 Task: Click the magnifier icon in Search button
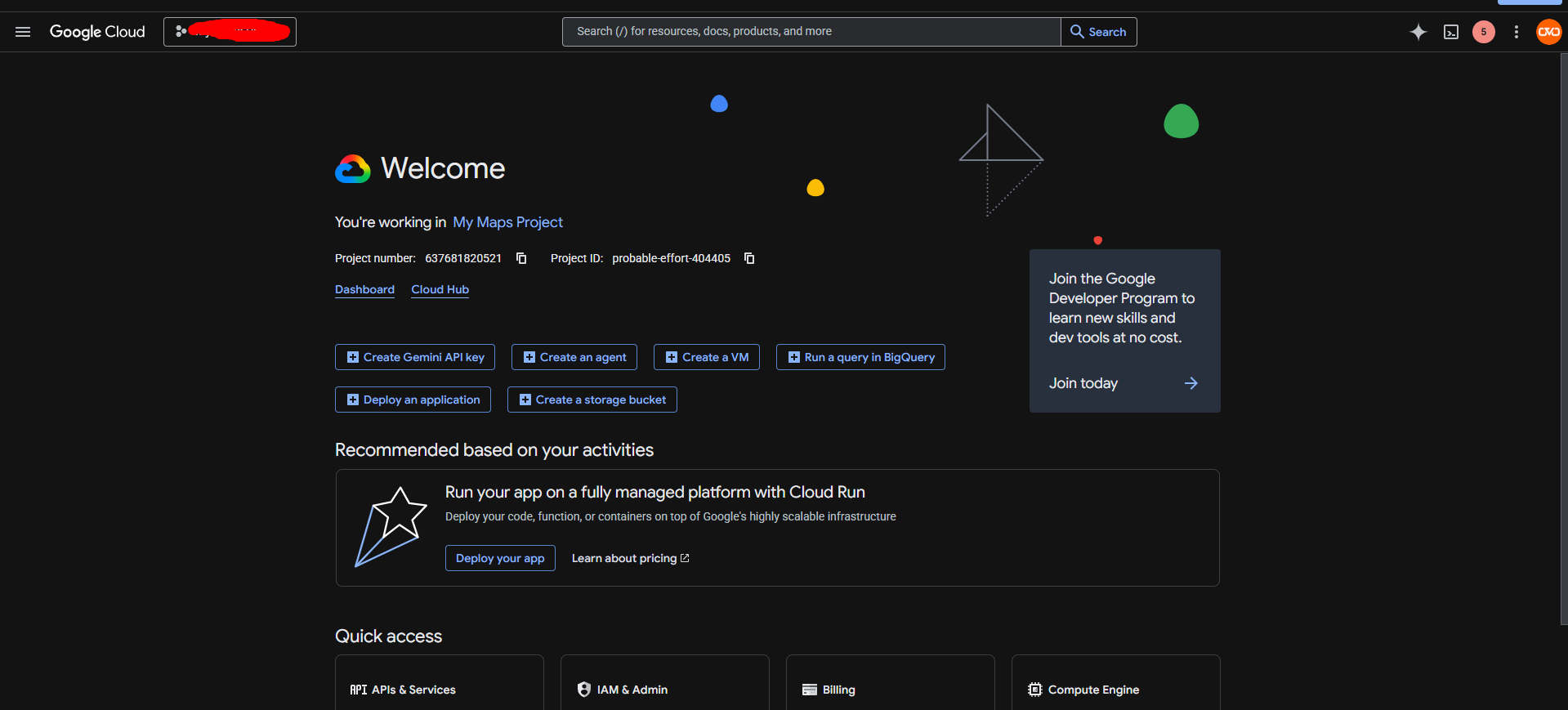tap(1078, 32)
